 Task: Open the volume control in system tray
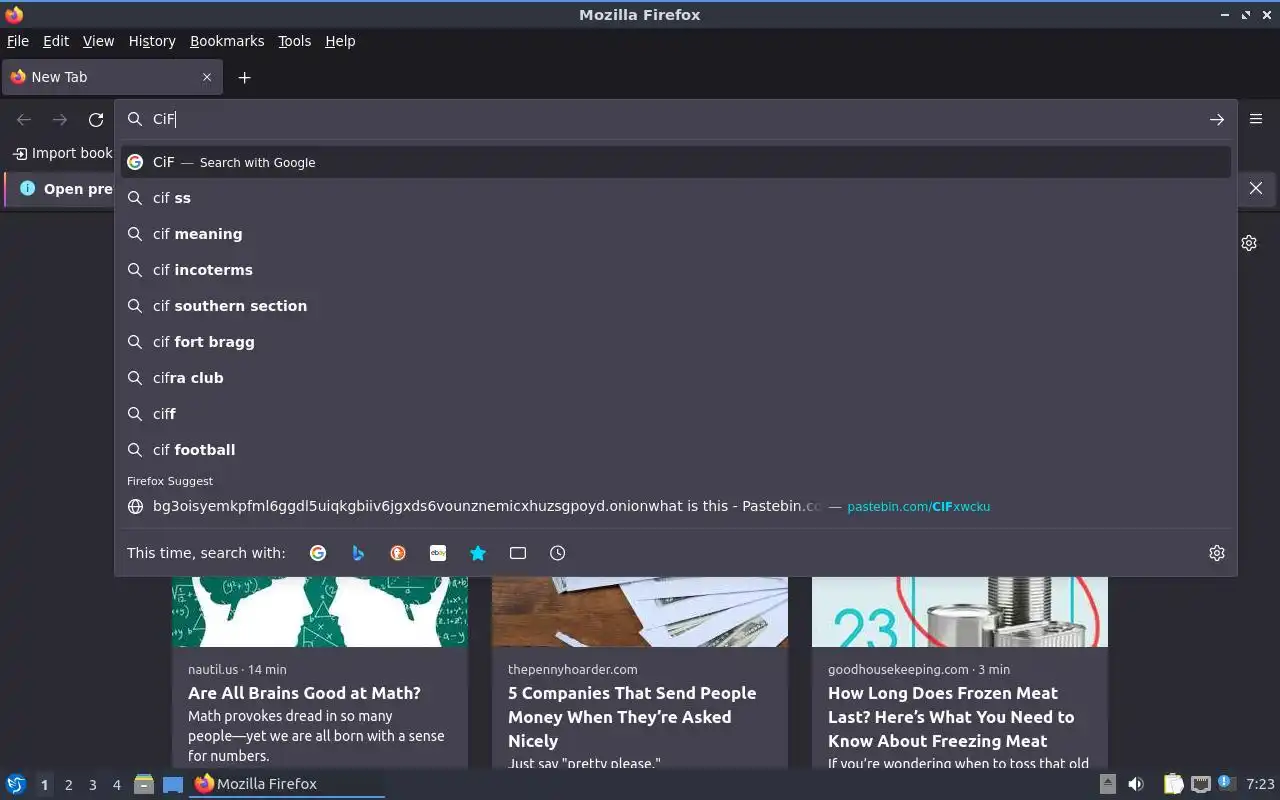[1136, 784]
